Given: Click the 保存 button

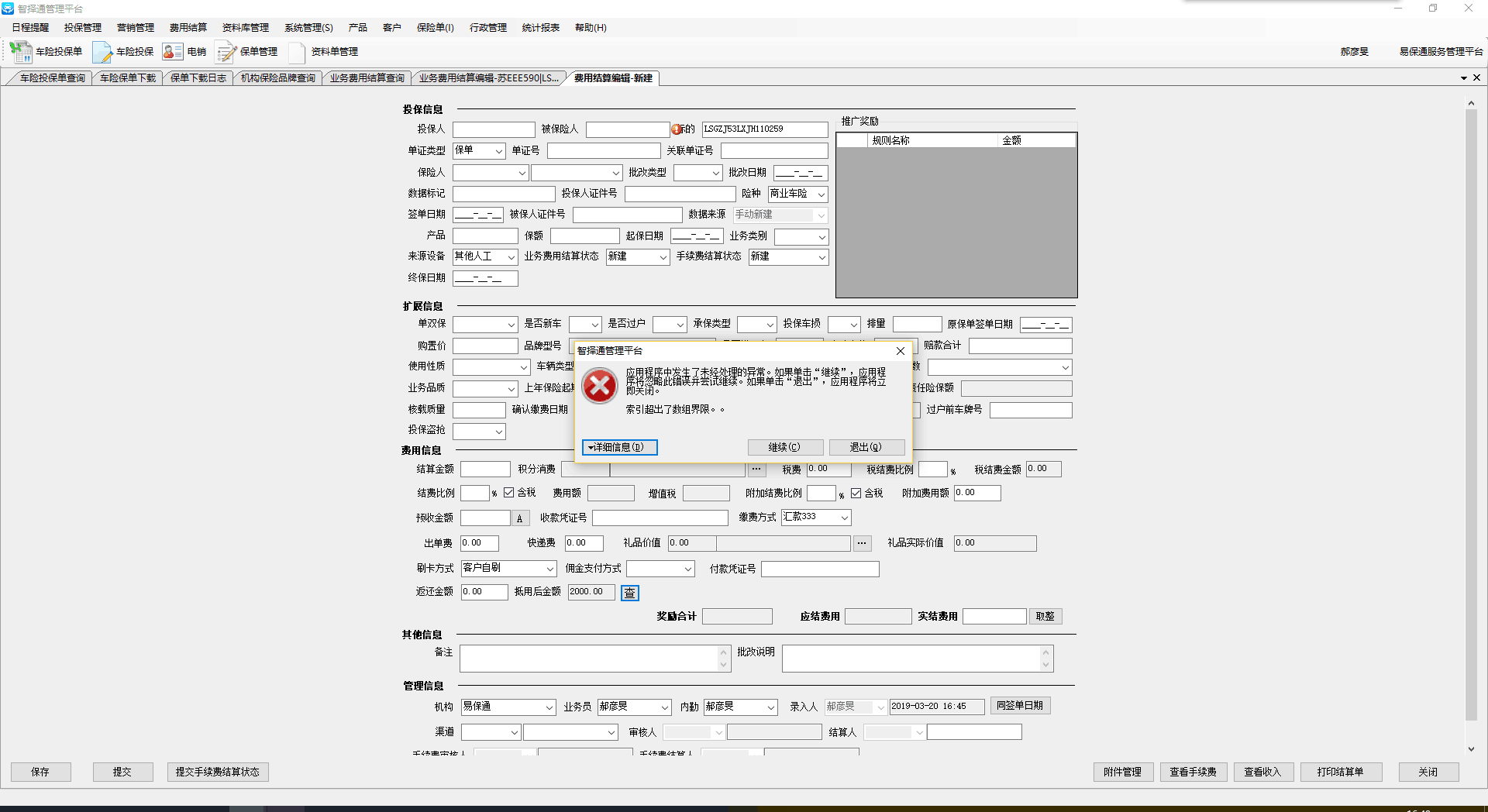Looking at the screenshot, I should 40,772.
